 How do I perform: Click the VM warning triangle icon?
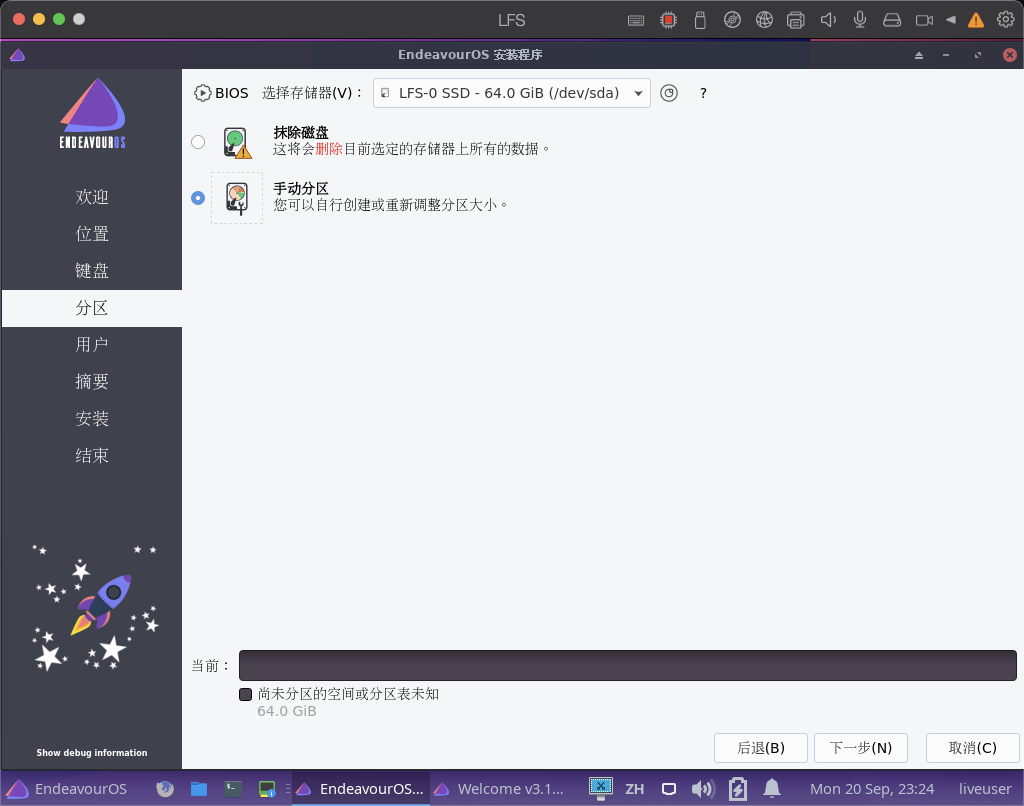click(x=976, y=20)
